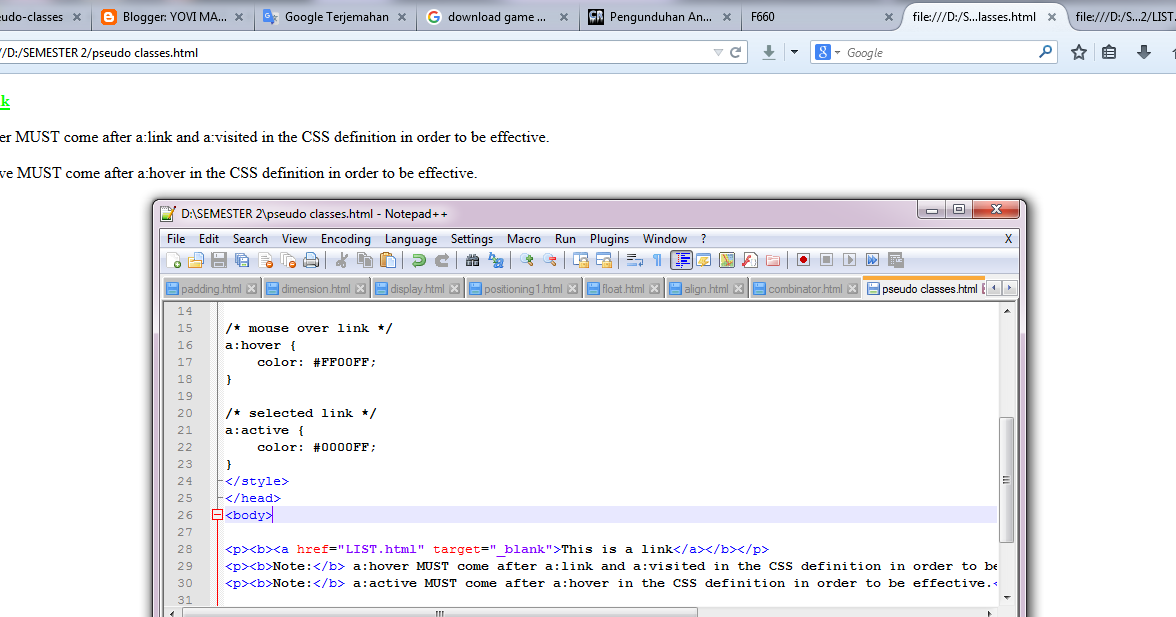Click the Stop recording macro icon

[826, 260]
